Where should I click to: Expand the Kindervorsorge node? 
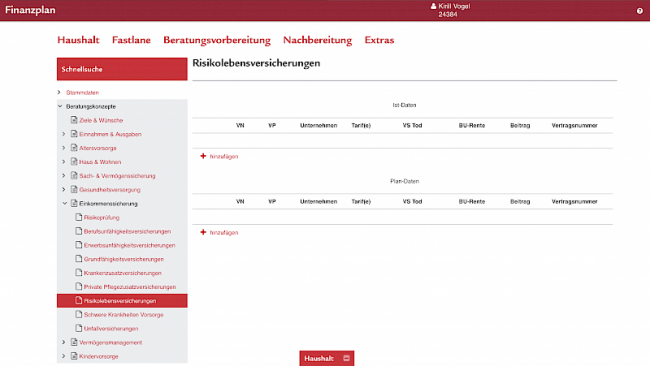(64, 356)
